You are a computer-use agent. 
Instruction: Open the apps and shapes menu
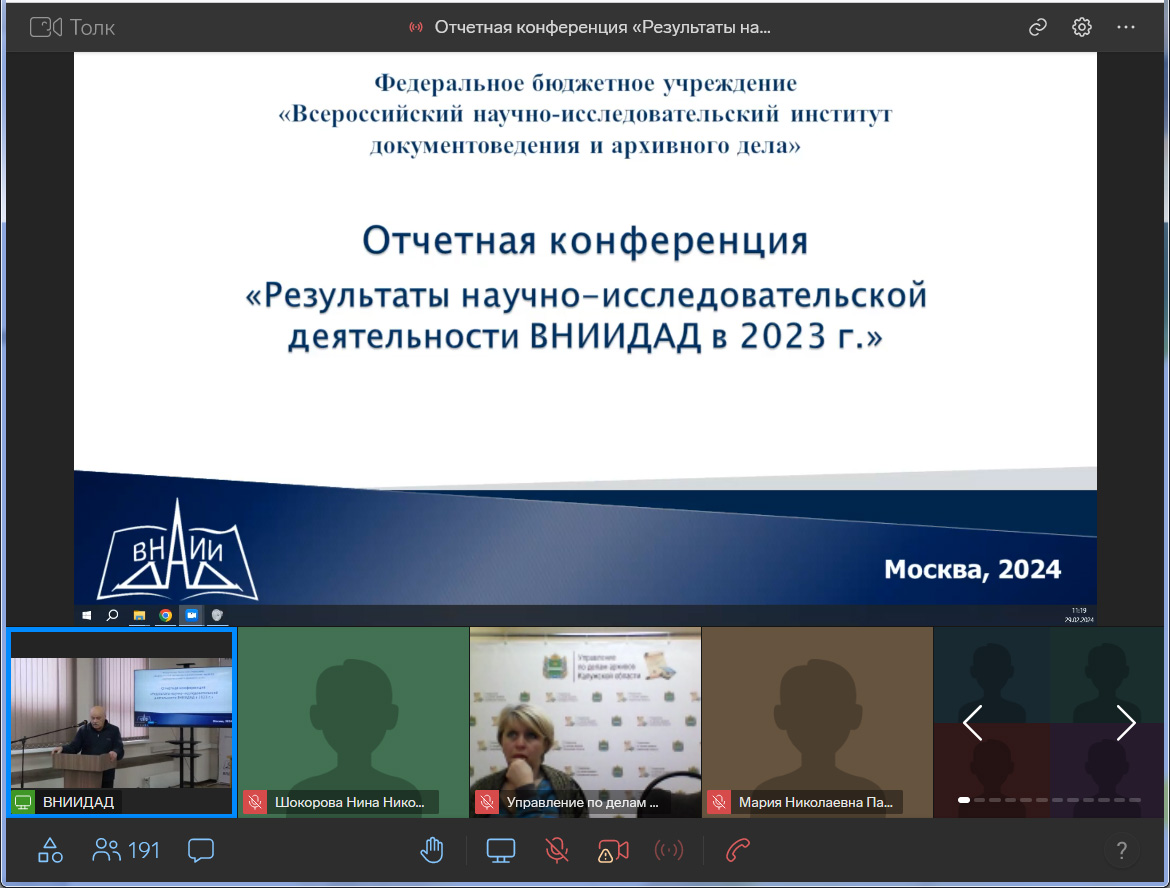50,851
